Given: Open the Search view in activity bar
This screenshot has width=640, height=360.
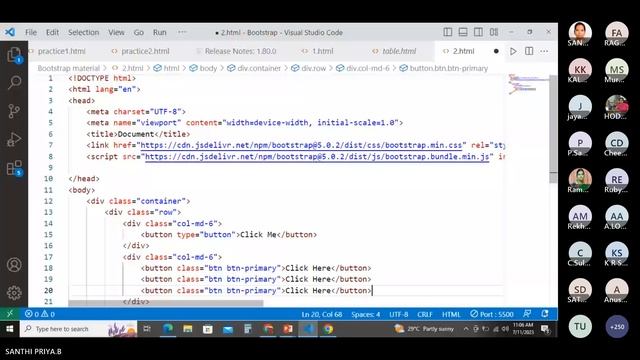Looking at the screenshot, I should 14,82.
